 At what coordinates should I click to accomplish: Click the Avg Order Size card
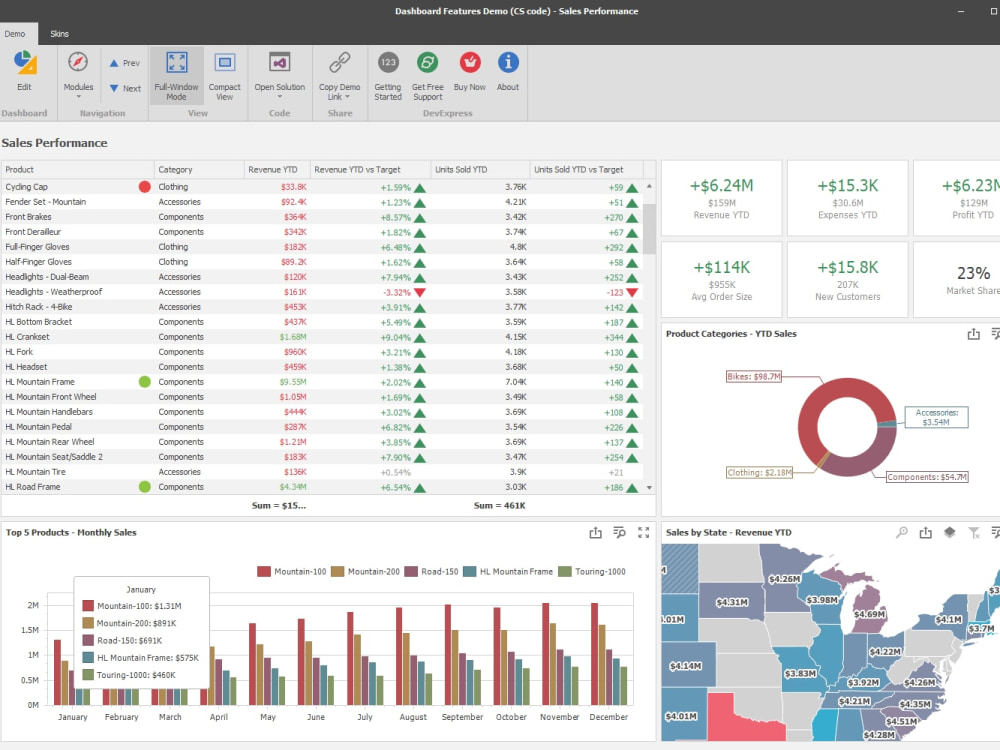tap(721, 279)
